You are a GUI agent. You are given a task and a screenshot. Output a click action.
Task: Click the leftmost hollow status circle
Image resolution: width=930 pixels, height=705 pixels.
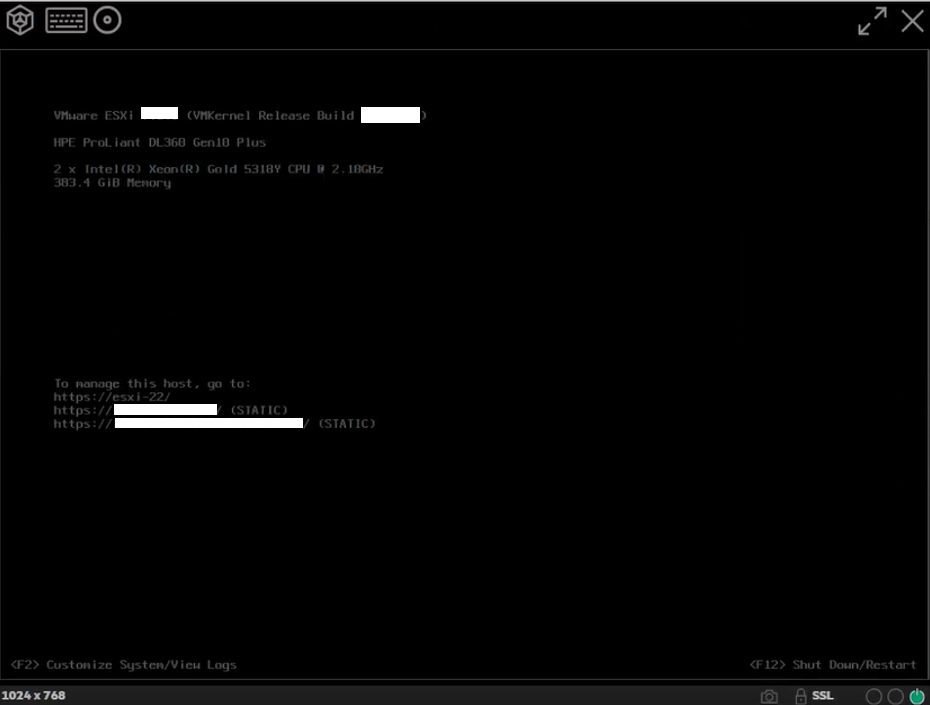pyautogui.click(x=874, y=695)
